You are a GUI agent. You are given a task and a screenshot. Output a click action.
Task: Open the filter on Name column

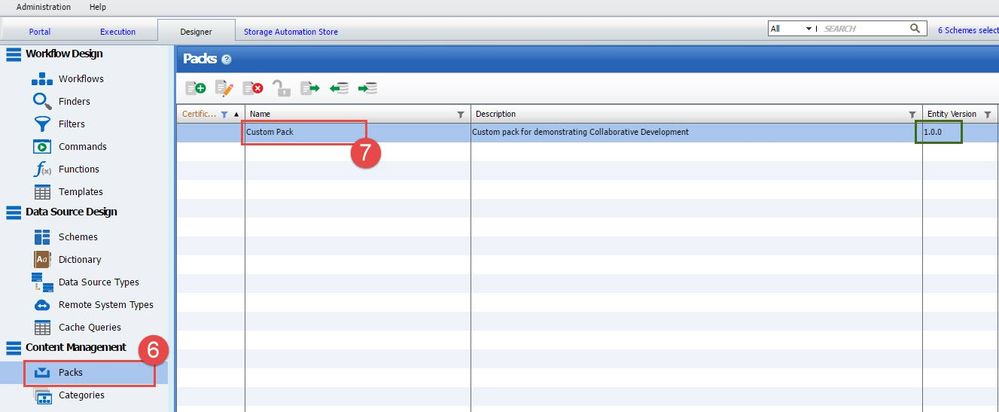pos(460,114)
